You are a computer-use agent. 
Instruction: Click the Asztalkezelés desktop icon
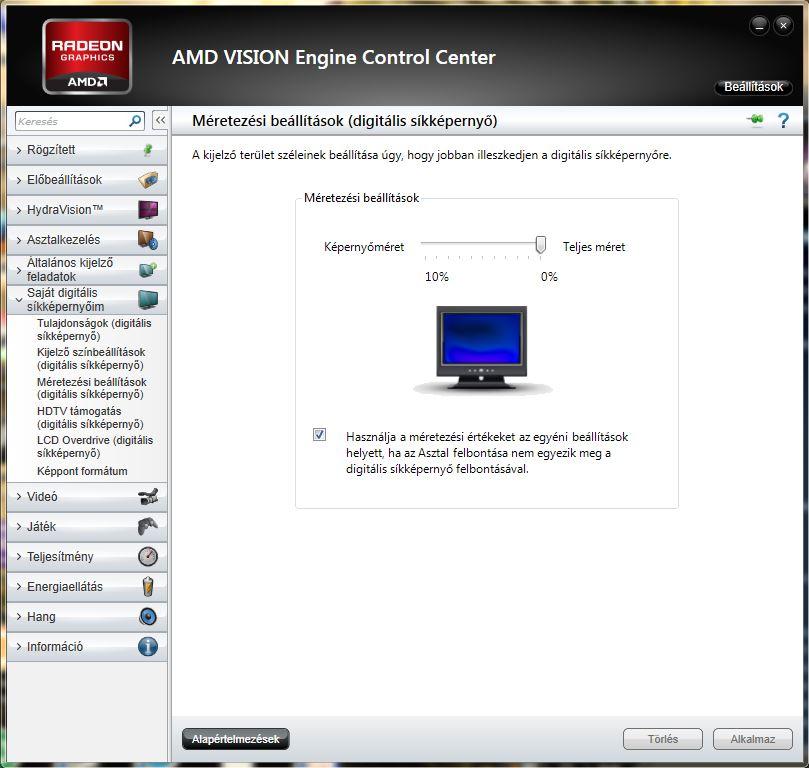148,240
